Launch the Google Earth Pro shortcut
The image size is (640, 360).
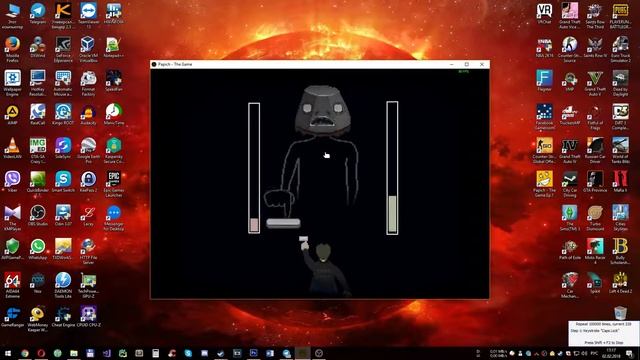(88, 150)
